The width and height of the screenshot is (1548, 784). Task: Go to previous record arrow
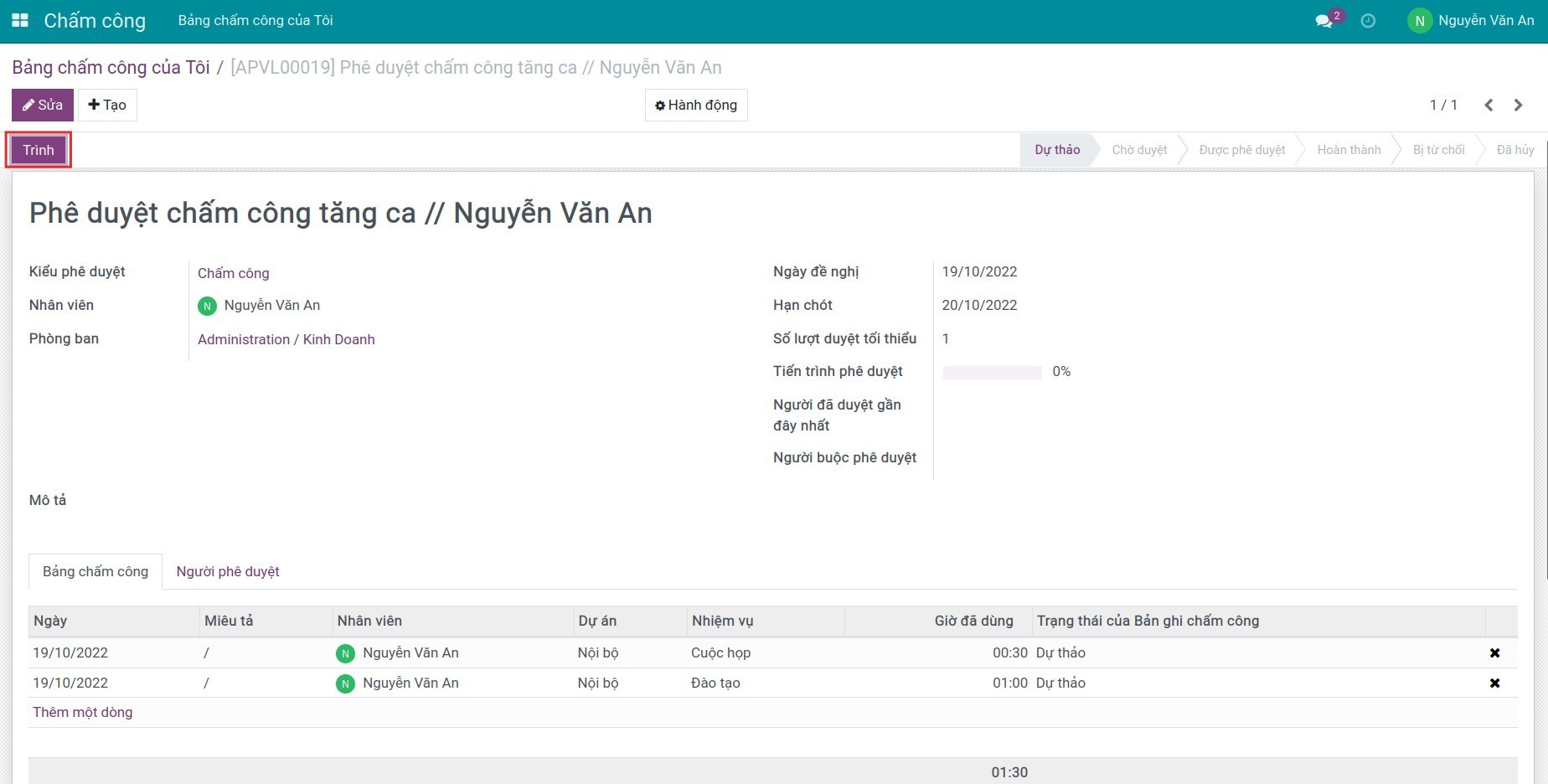pos(1489,105)
